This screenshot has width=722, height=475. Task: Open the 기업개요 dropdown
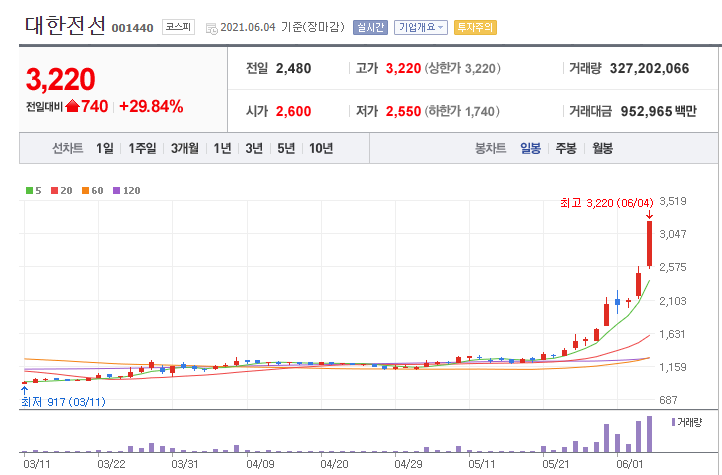tap(421, 28)
